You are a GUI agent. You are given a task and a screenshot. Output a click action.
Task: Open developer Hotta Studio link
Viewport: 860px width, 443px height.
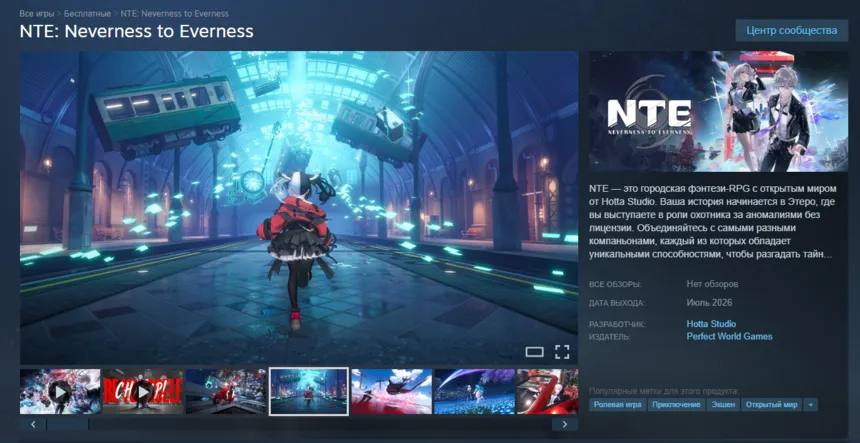pyautogui.click(x=711, y=324)
